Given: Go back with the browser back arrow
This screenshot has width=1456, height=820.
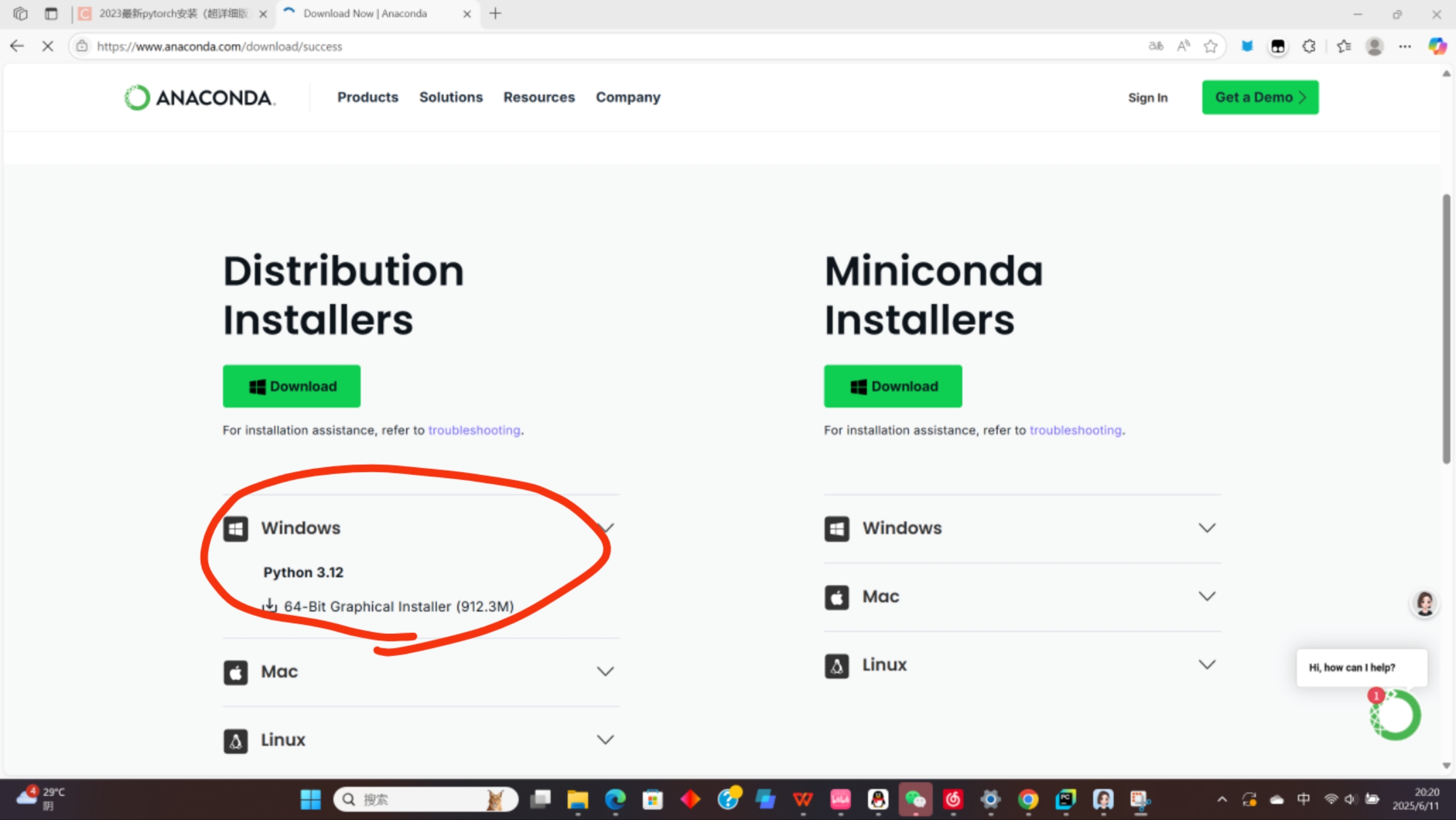Looking at the screenshot, I should (17, 46).
